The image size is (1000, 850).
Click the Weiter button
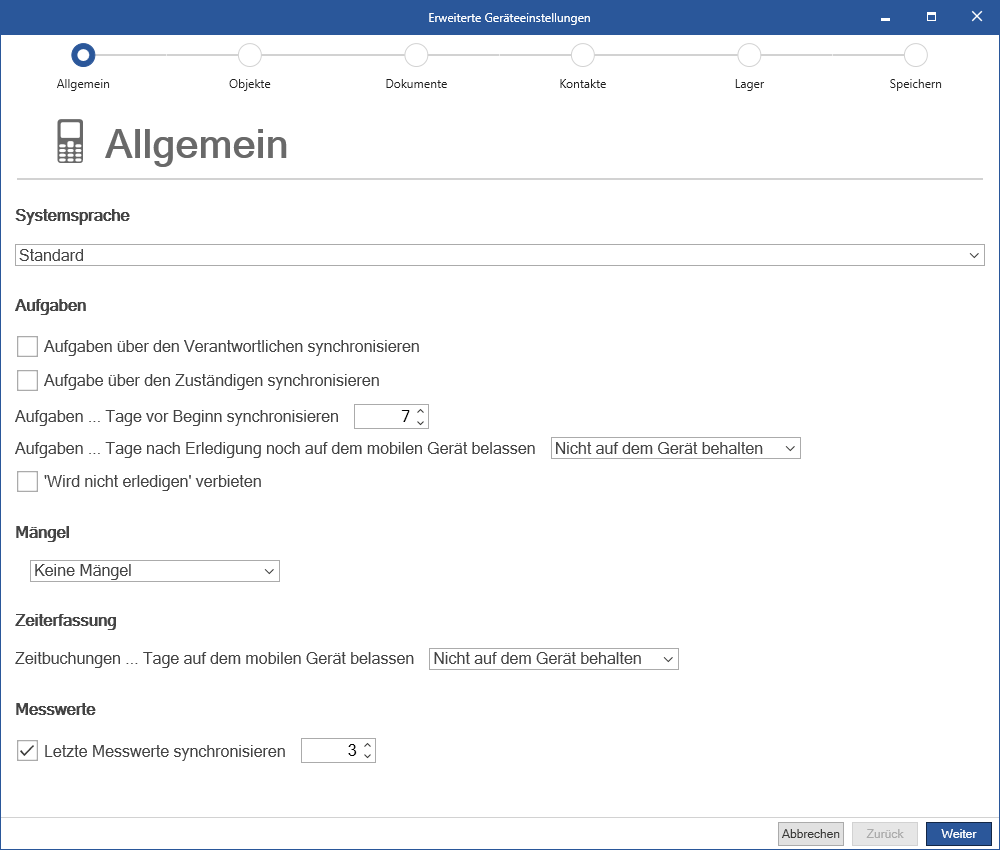coord(959,833)
